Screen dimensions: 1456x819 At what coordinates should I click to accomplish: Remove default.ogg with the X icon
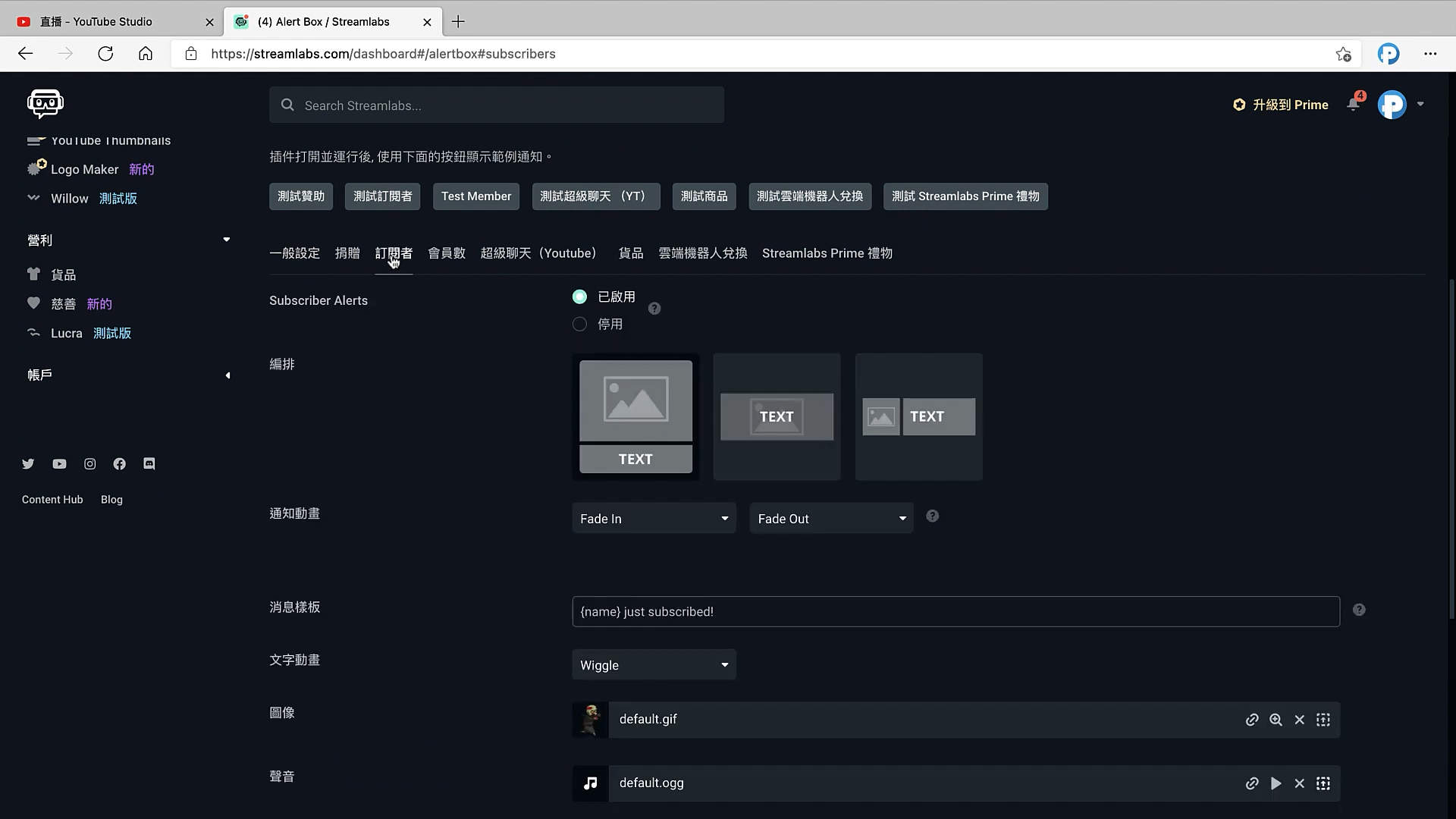(1299, 783)
